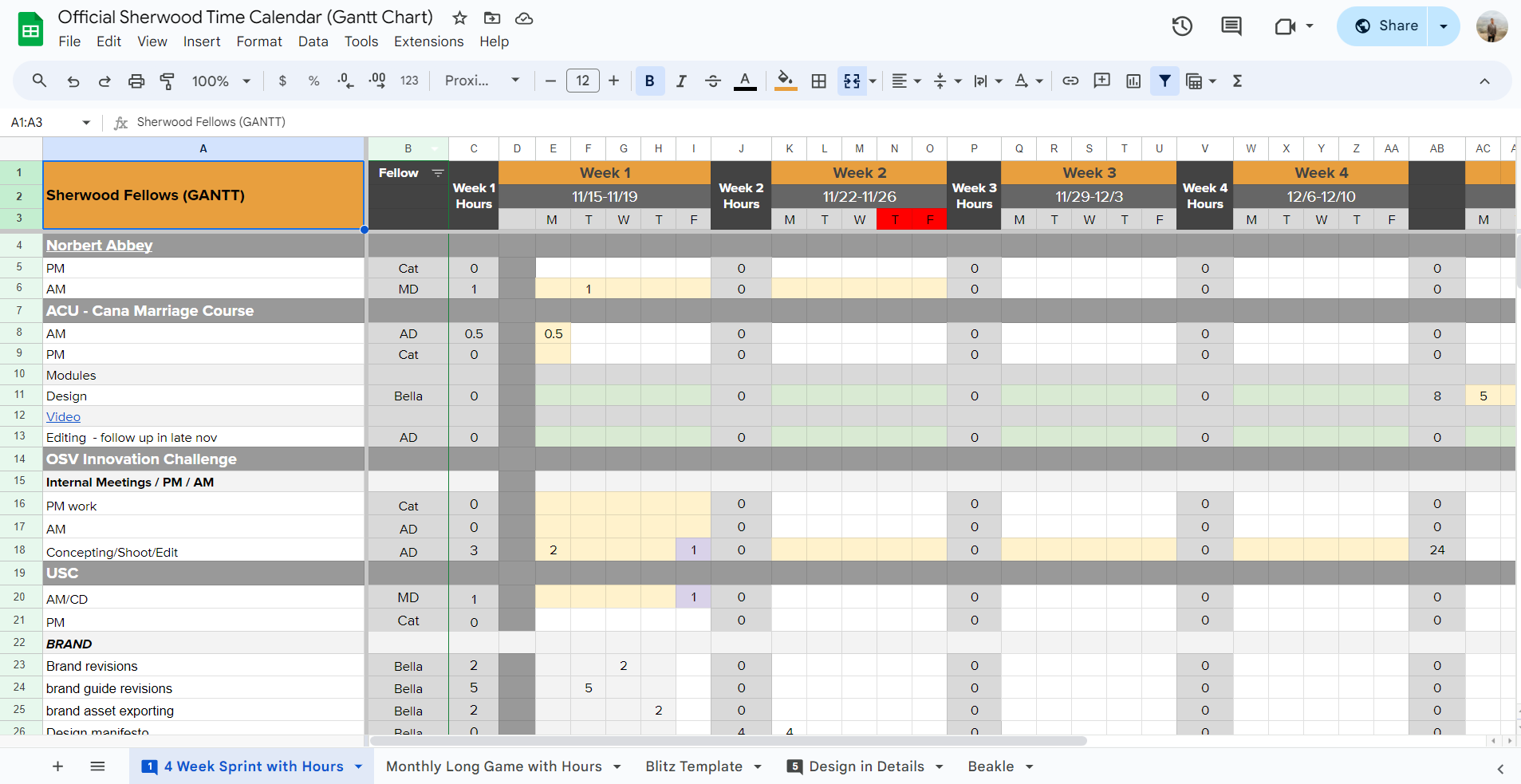Open comments panel

point(1231,26)
